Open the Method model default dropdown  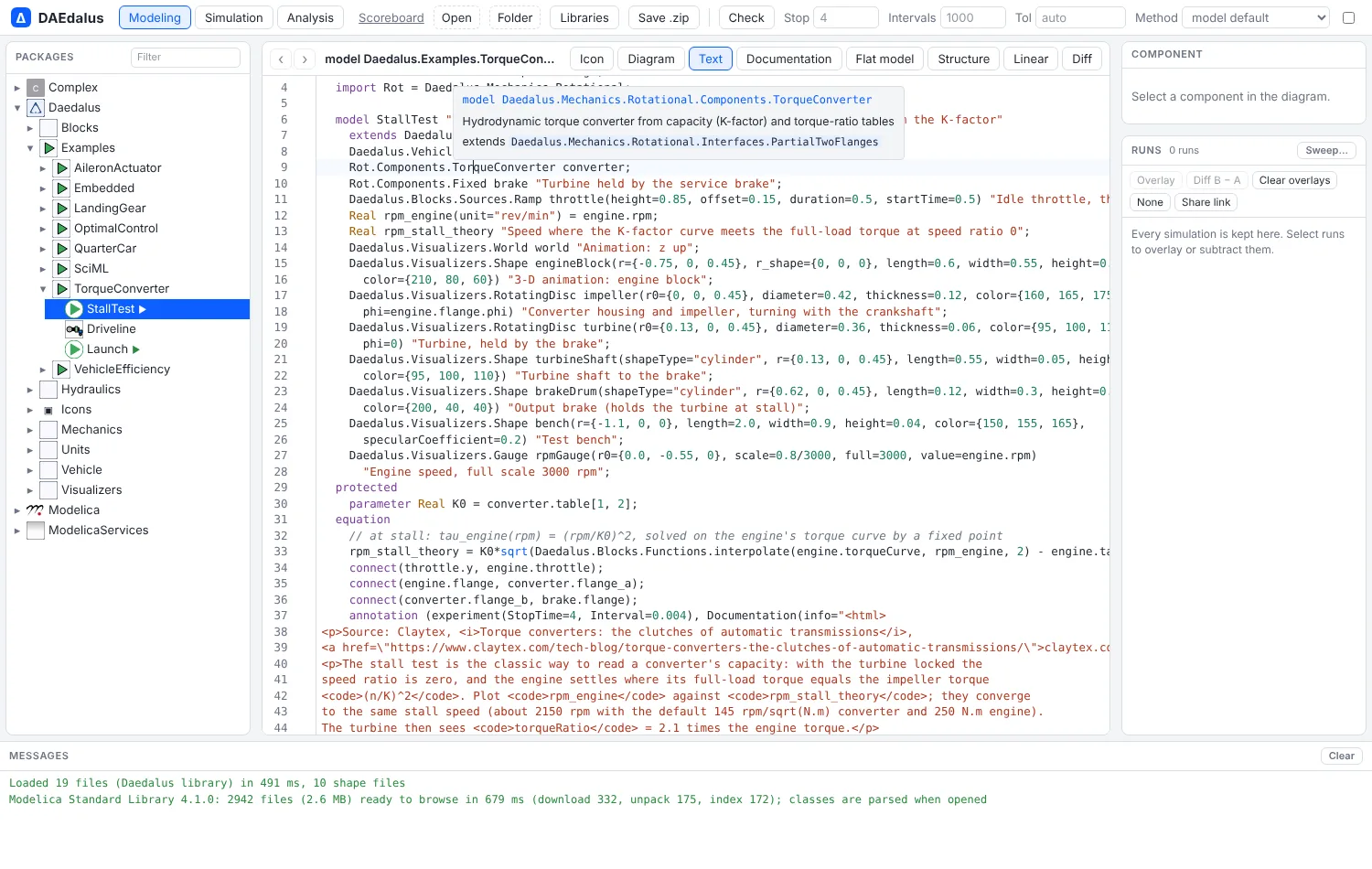point(1255,17)
